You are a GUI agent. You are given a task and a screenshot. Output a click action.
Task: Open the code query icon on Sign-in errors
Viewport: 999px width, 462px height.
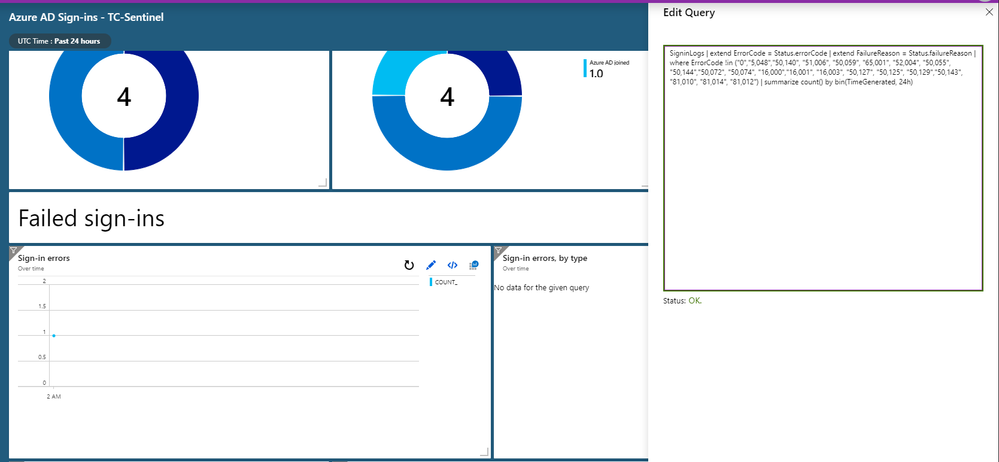(x=452, y=265)
